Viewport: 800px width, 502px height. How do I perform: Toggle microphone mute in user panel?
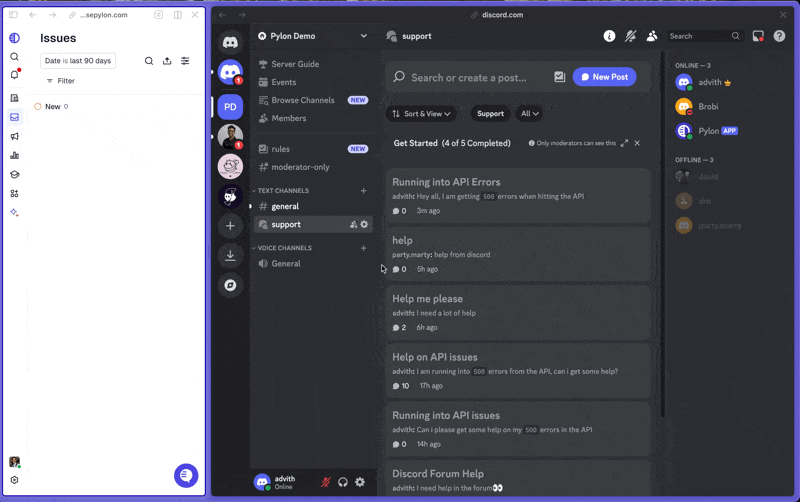coord(325,482)
